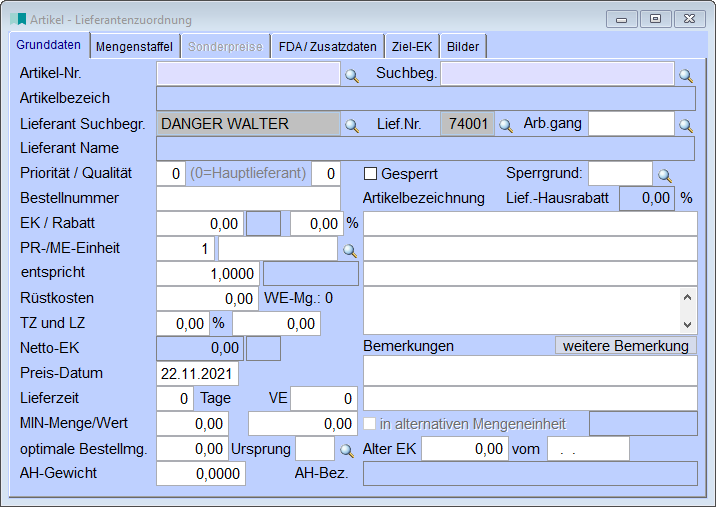Open the FDA / Zusatzdaten tab
716x507 pixels.
click(x=327, y=46)
